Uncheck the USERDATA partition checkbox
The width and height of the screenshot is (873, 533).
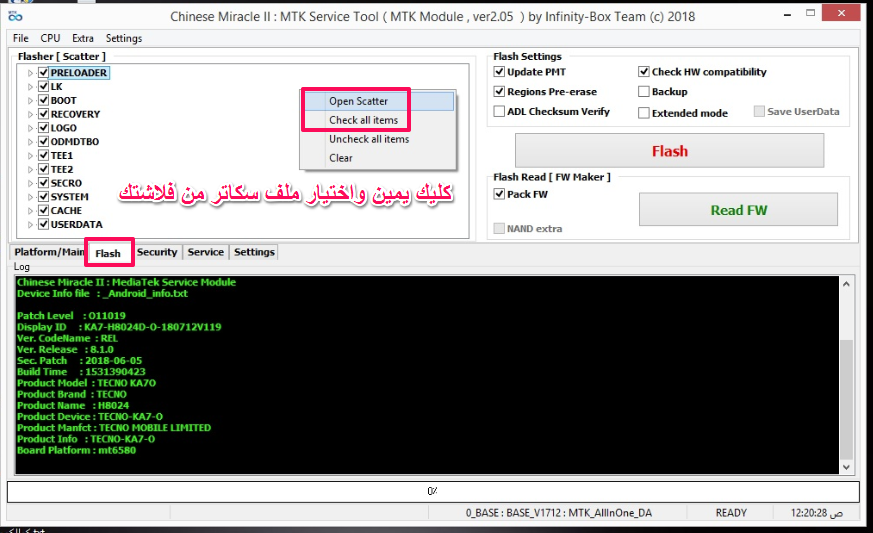click(x=43, y=224)
